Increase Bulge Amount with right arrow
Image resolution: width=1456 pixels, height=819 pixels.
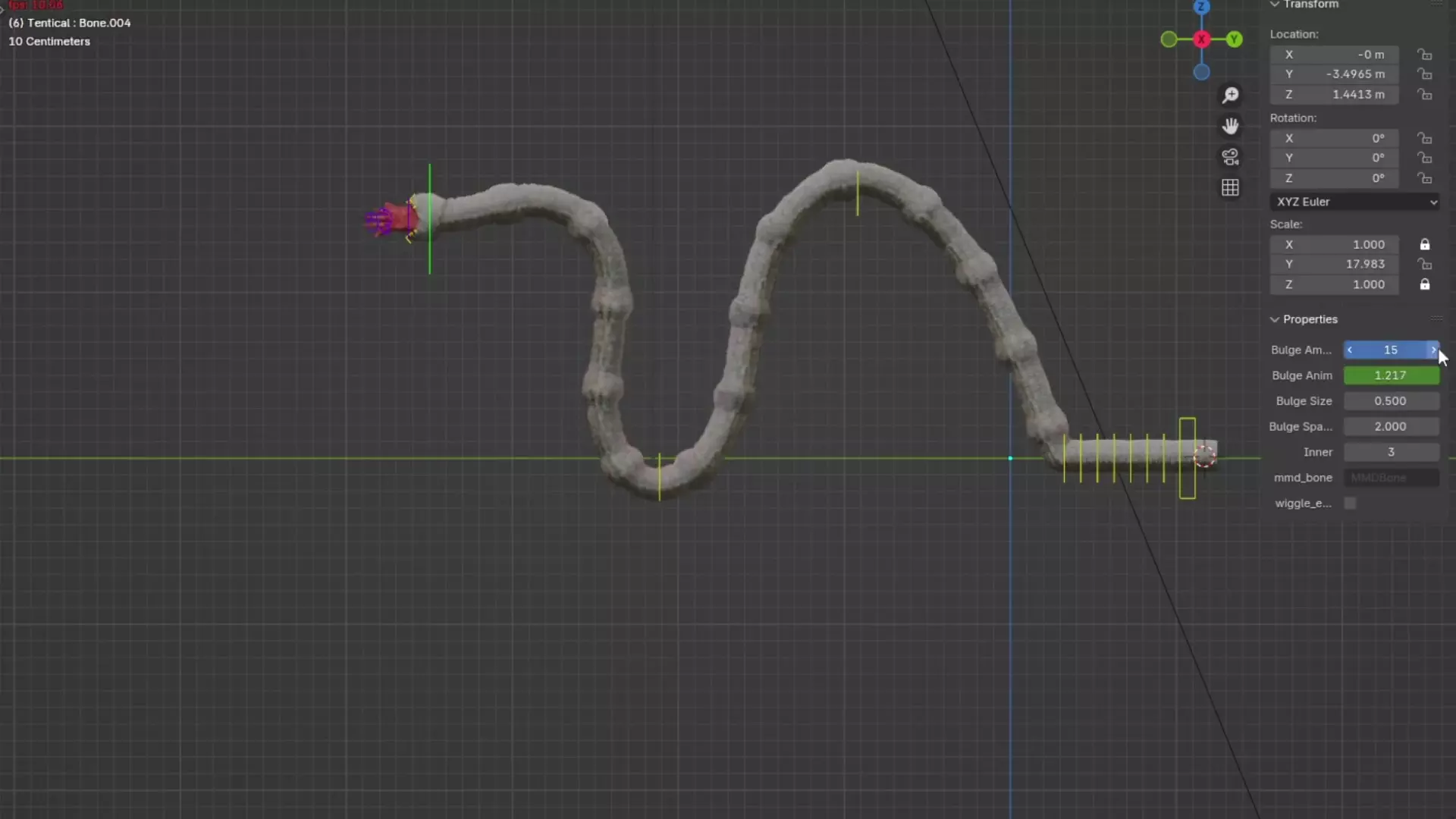(1432, 350)
